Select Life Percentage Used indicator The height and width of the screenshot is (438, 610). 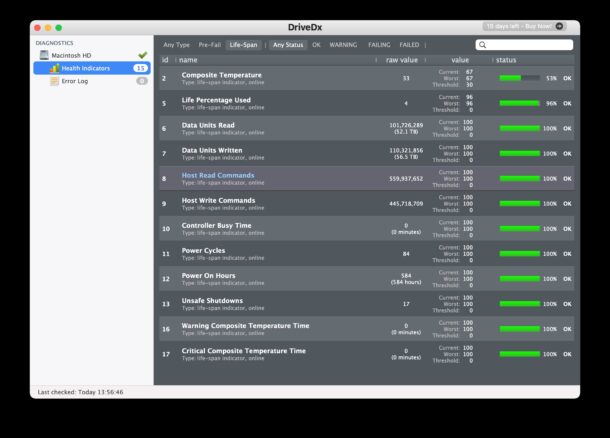click(x=216, y=100)
